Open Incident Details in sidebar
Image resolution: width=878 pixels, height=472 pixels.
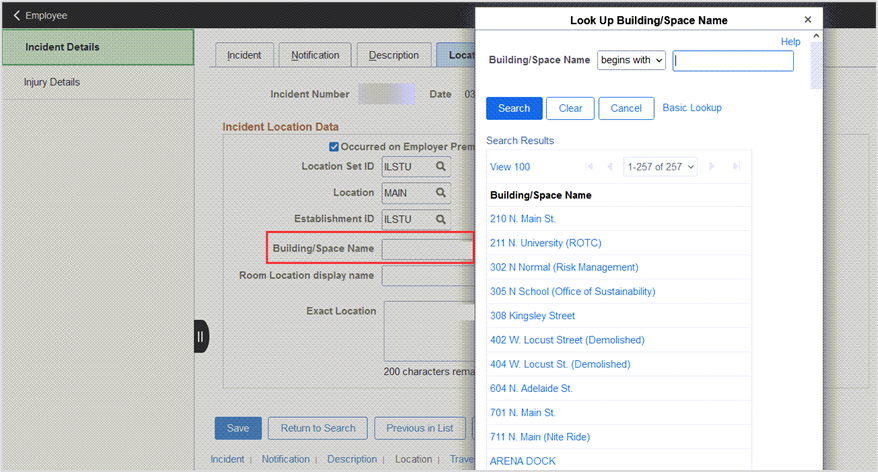point(98,47)
